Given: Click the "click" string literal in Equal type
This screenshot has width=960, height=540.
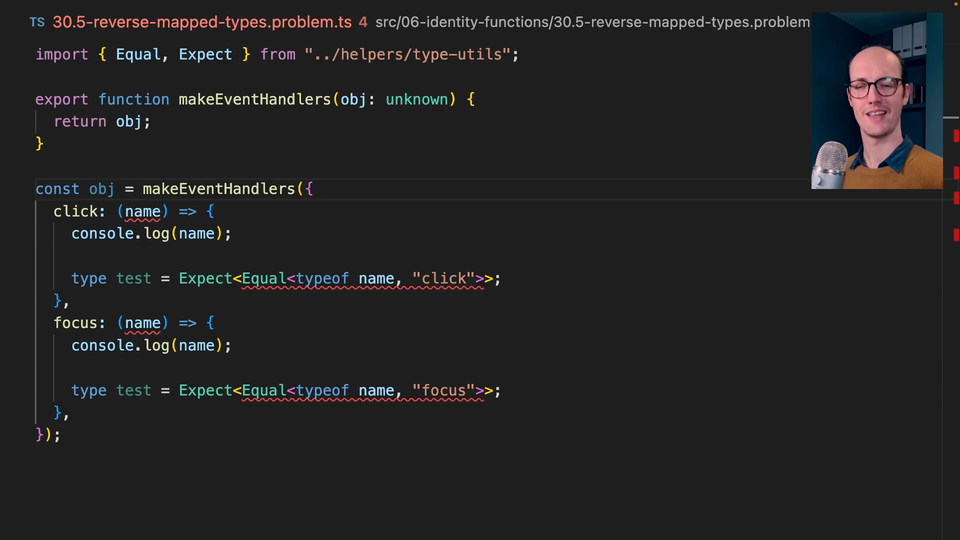Looking at the screenshot, I should point(443,278).
